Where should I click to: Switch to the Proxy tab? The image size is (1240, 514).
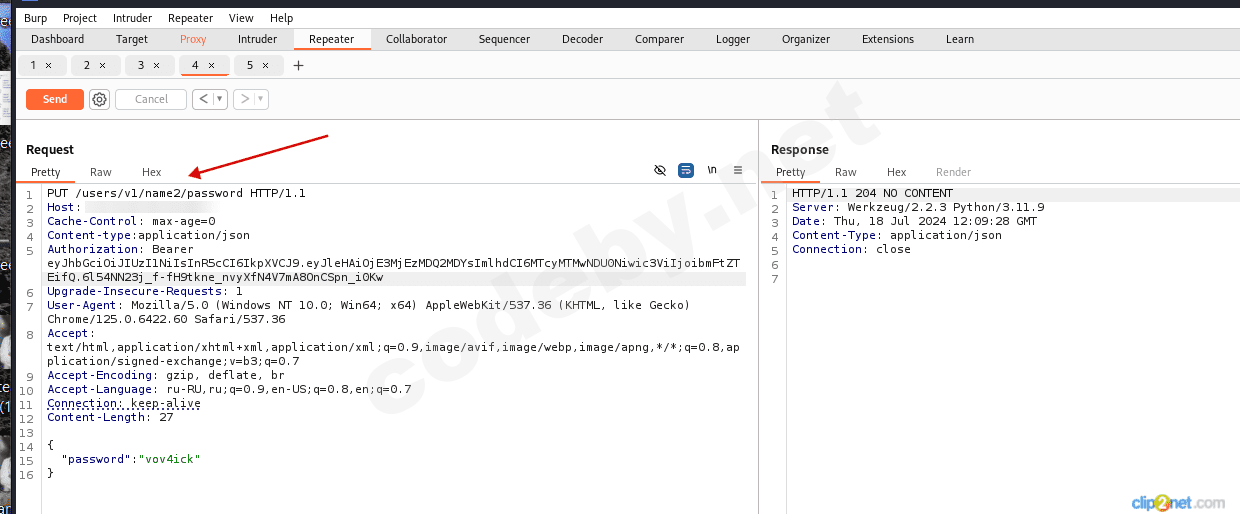click(193, 39)
